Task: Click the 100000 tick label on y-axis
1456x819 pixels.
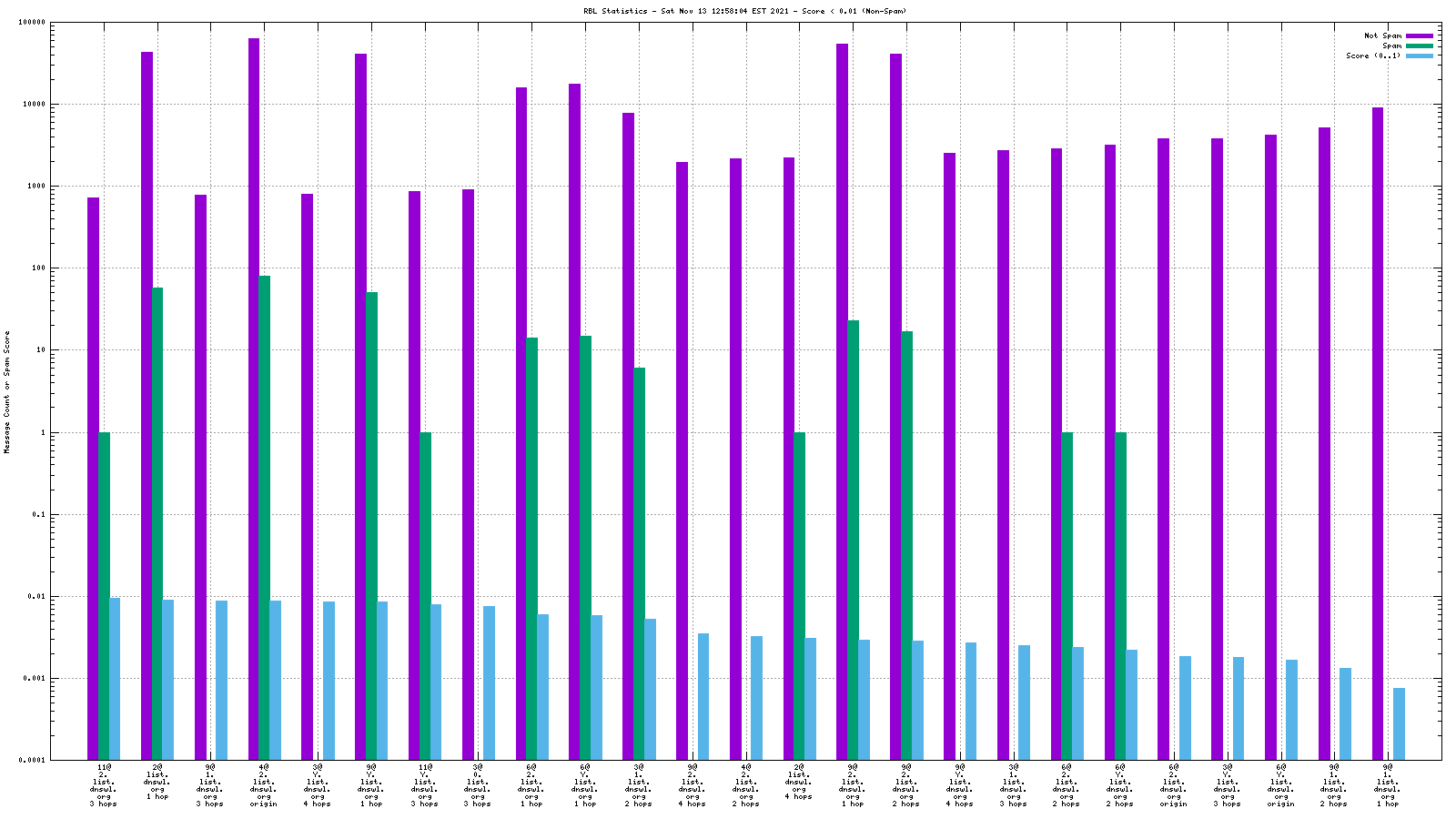Action: [x=32, y=23]
